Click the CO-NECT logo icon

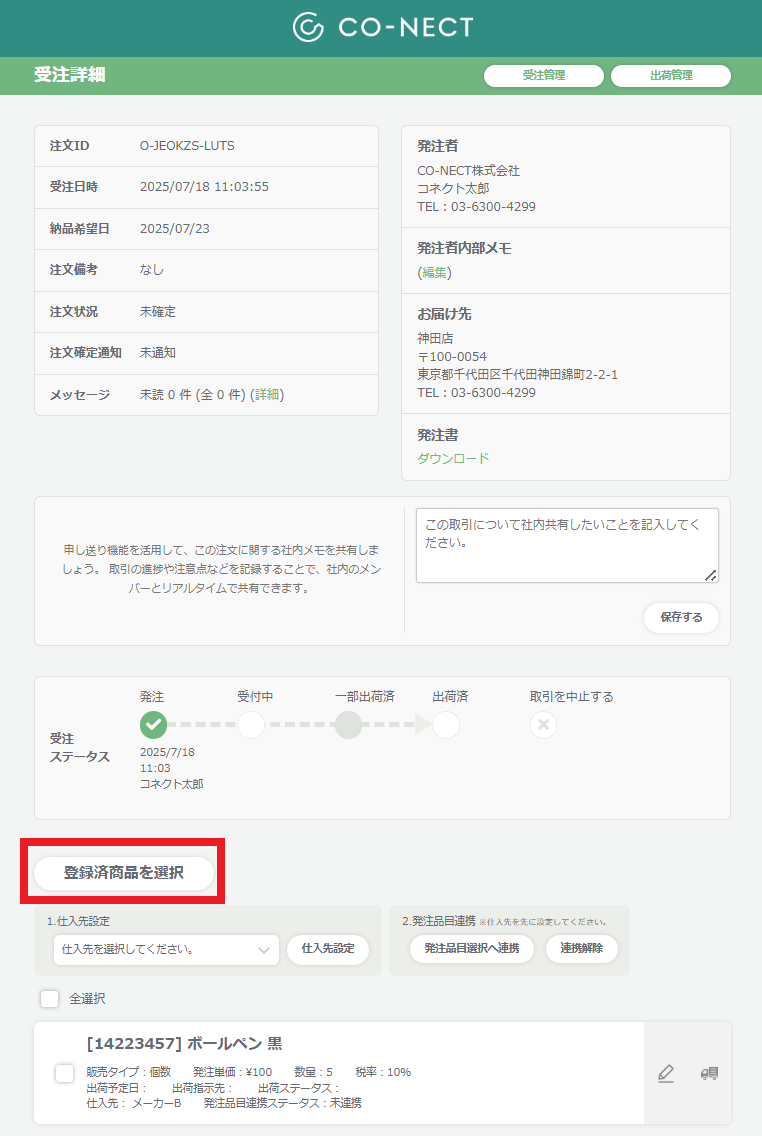pyautogui.click(x=308, y=28)
